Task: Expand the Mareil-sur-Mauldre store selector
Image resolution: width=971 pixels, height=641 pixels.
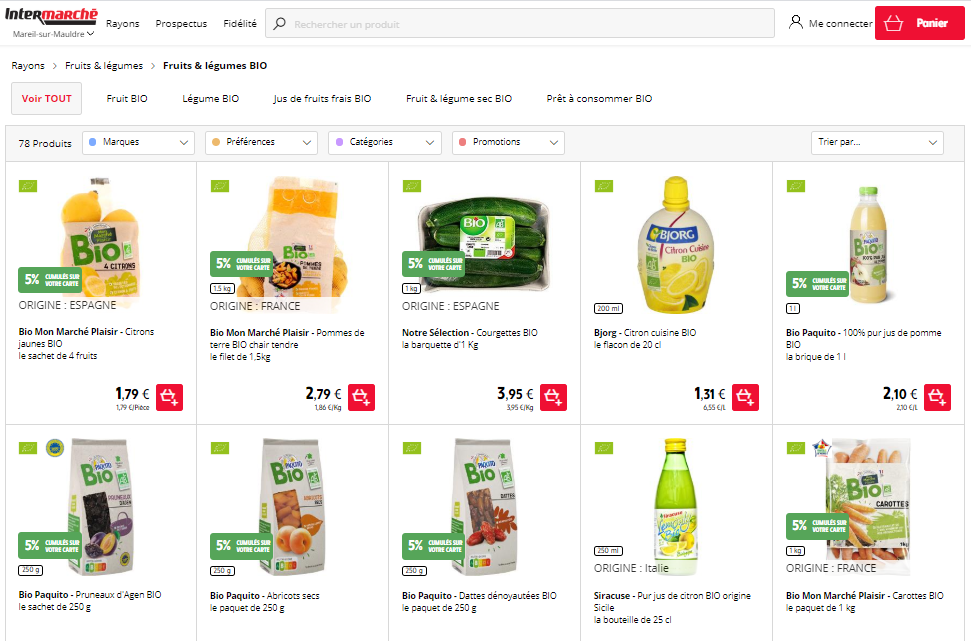Action: [53, 34]
